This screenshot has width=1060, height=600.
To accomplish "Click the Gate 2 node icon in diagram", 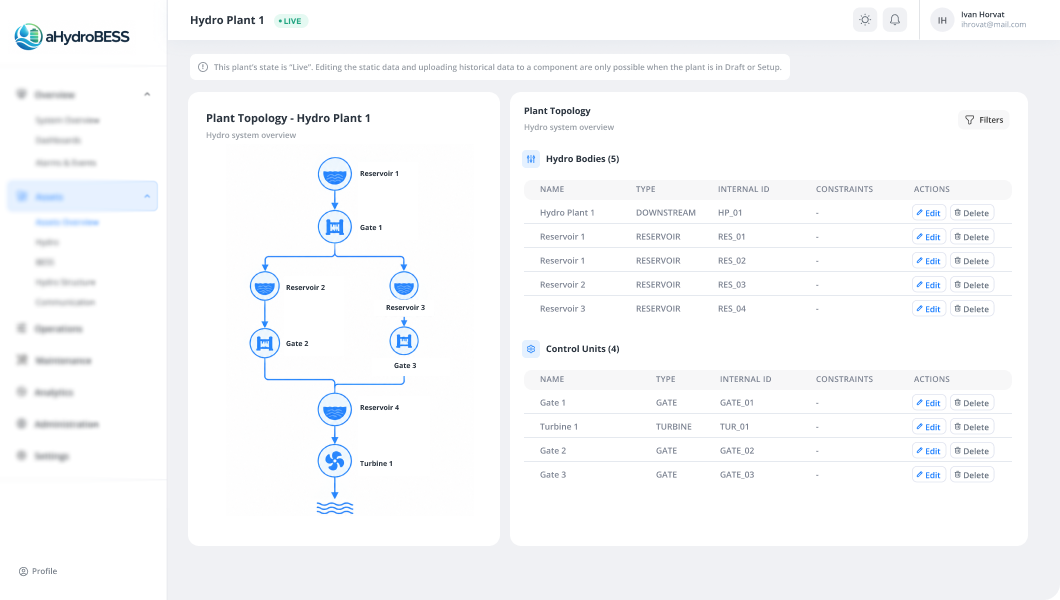I will 264,343.
